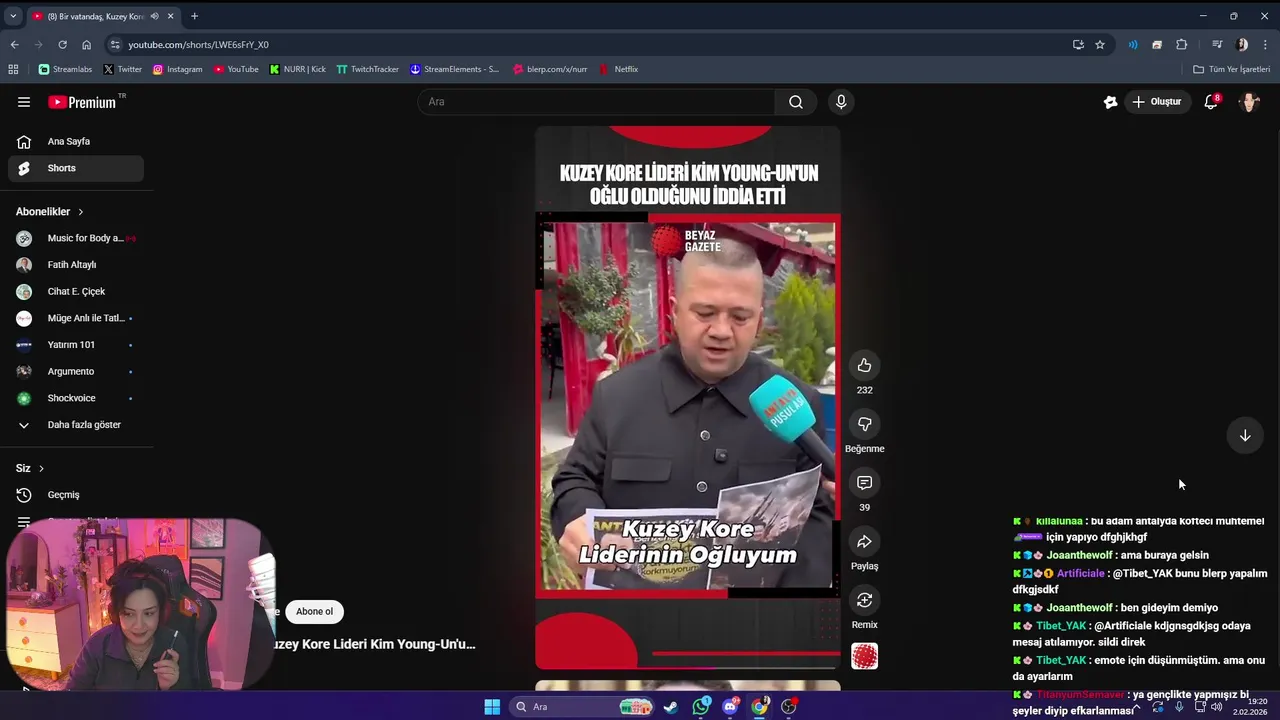Image resolution: width=1280 pixels, height=720 pixels.
Task: Open Chrome three-dot menu
Action: pos(1266,44)
